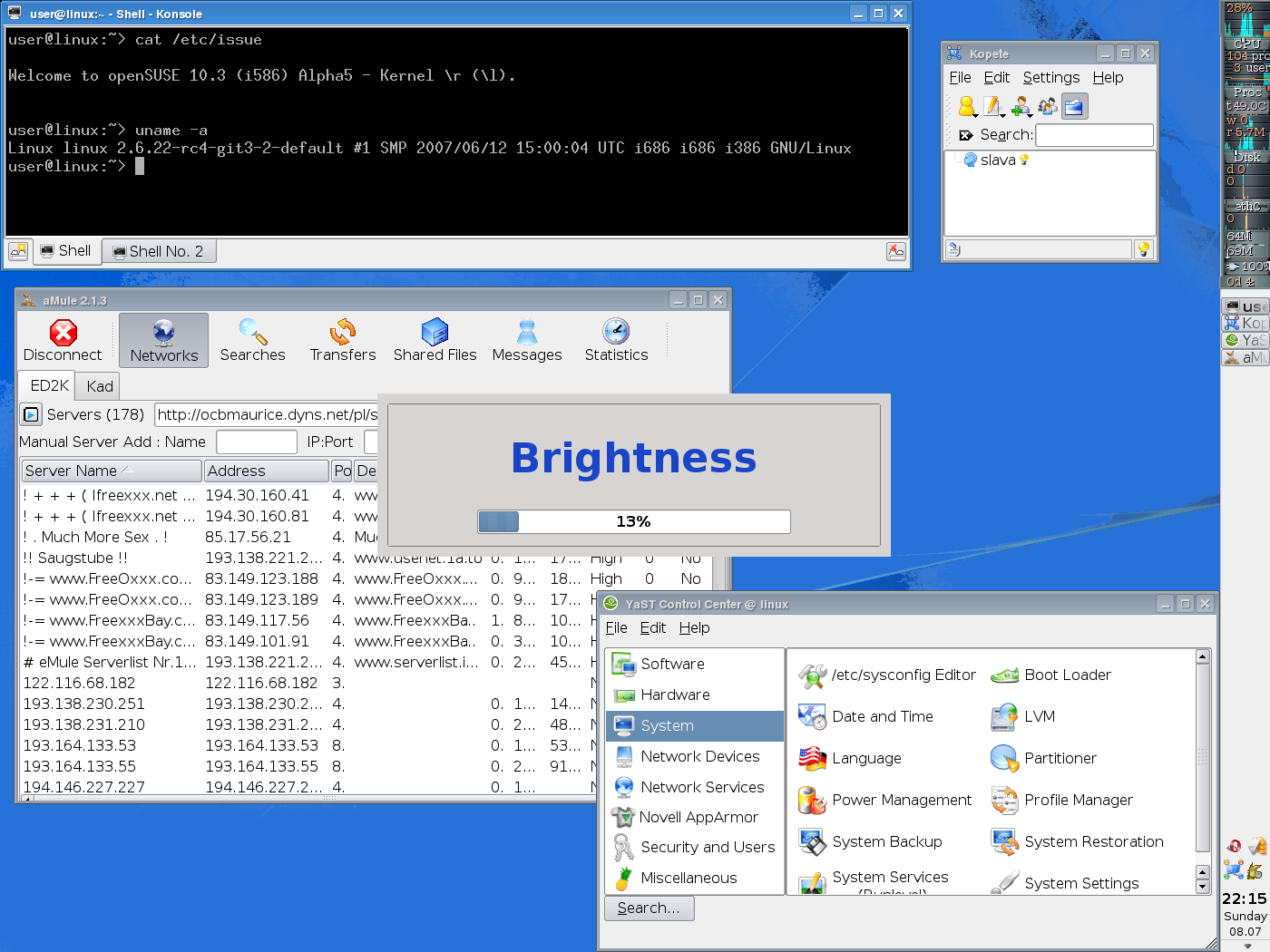1270x952 pixels.
Task: Open the Help menu in Kopete
Action: 1108,77
